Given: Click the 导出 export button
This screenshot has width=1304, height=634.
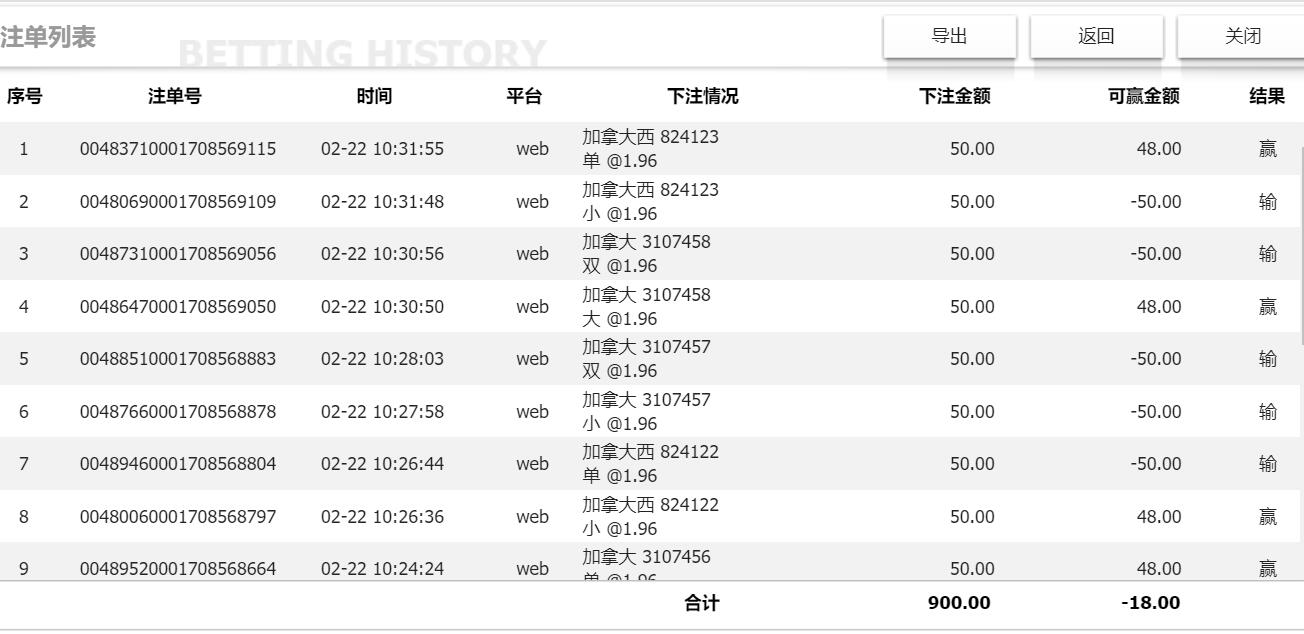Looking at the screenshot, I should tap(949, 37).
